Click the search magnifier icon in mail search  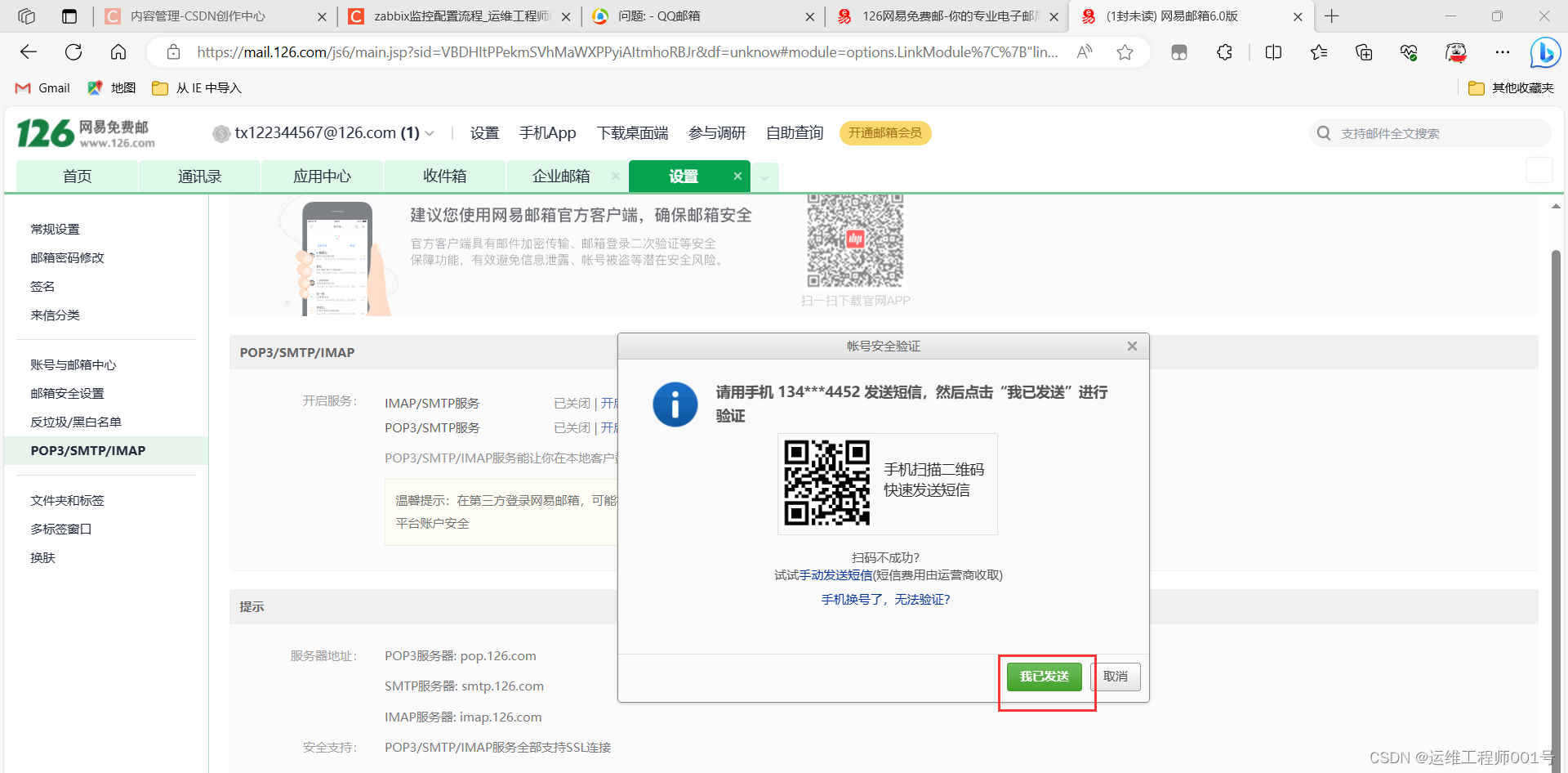pyautogui.click(x=1324, y=133)
